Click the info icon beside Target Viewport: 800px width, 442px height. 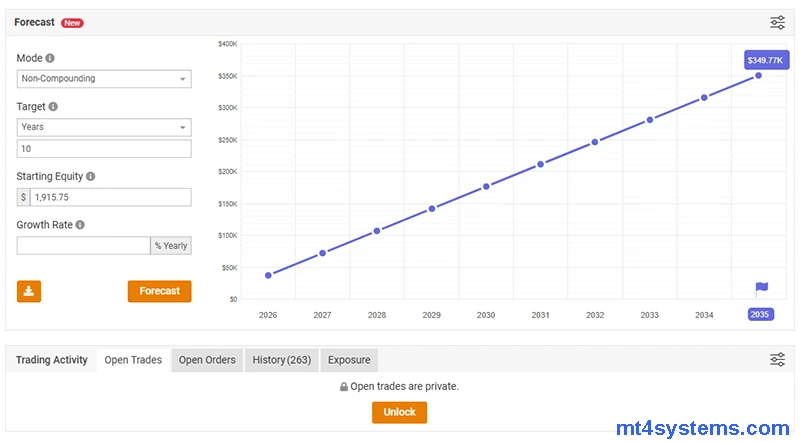point(53,106)
